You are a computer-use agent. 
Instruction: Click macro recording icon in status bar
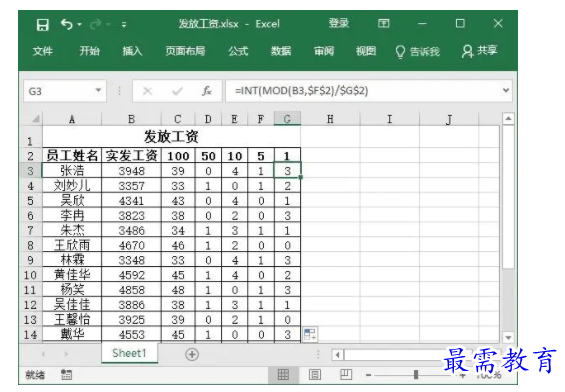(x=66, y=375)
